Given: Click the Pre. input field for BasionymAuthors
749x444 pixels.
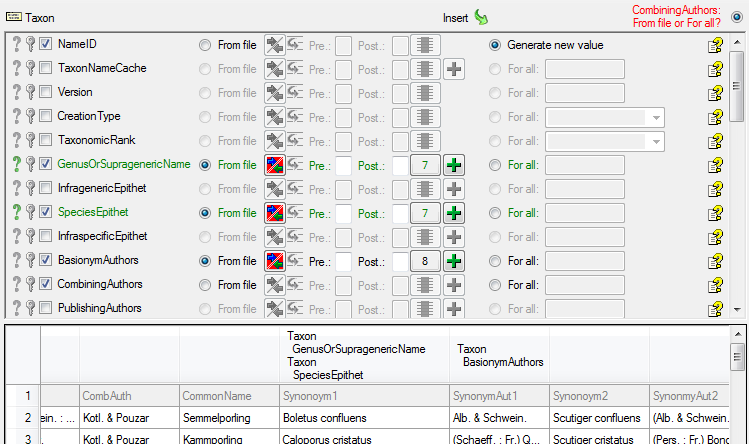Looking at the screenshot, I should point(343,261).
